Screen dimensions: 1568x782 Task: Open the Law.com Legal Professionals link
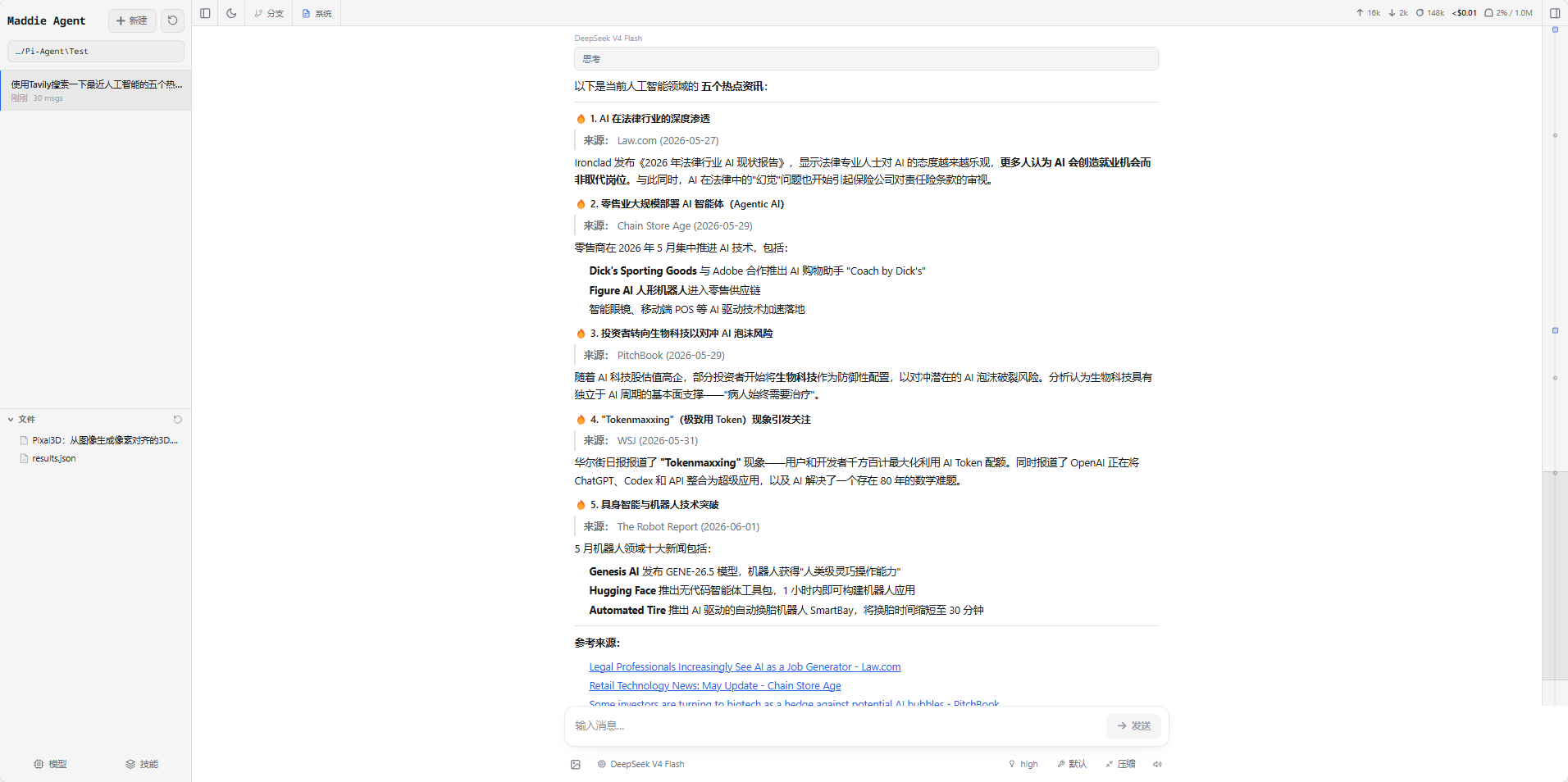(x=745, y=667)
